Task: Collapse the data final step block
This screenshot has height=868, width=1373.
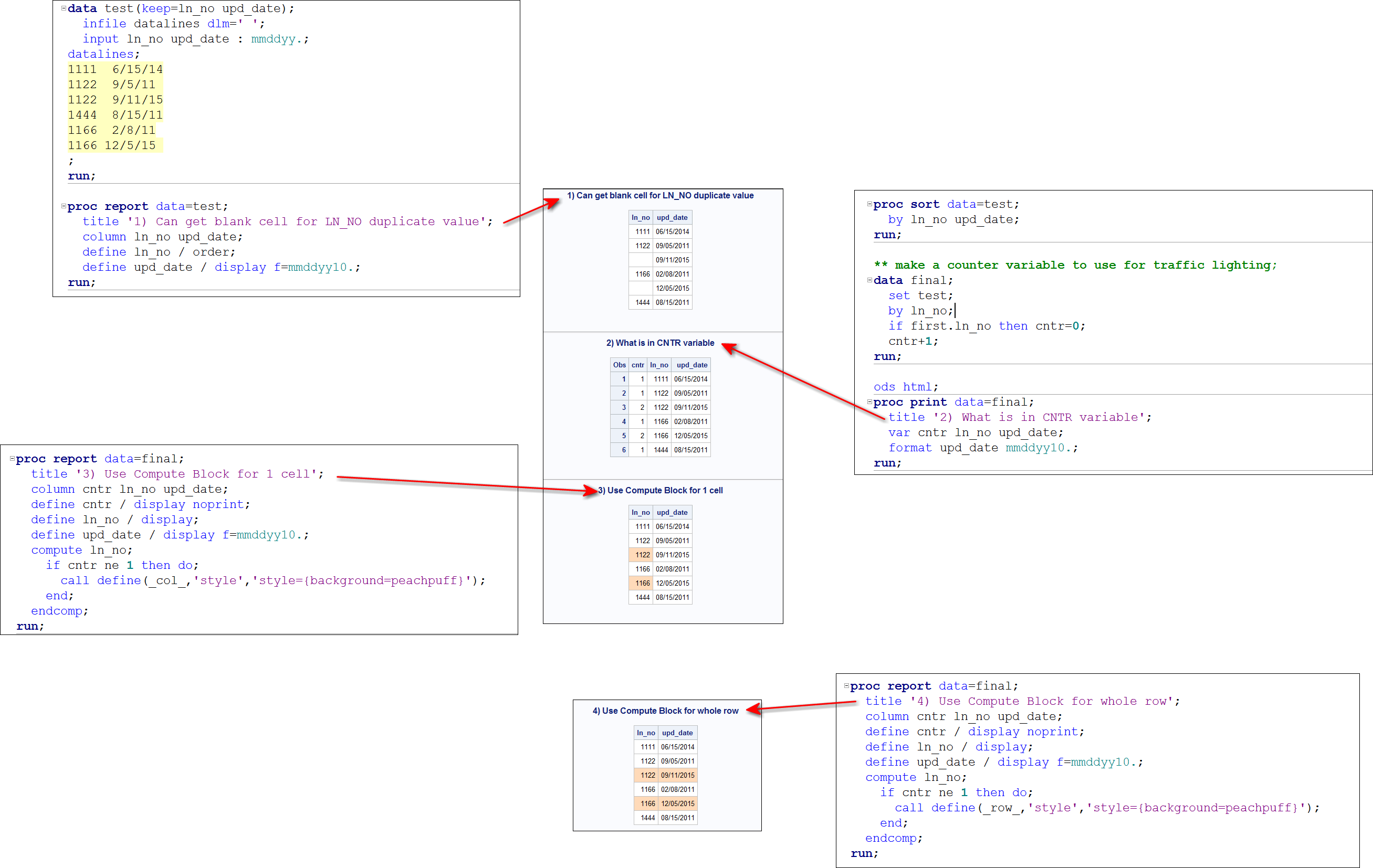Action: click(869, 280)
